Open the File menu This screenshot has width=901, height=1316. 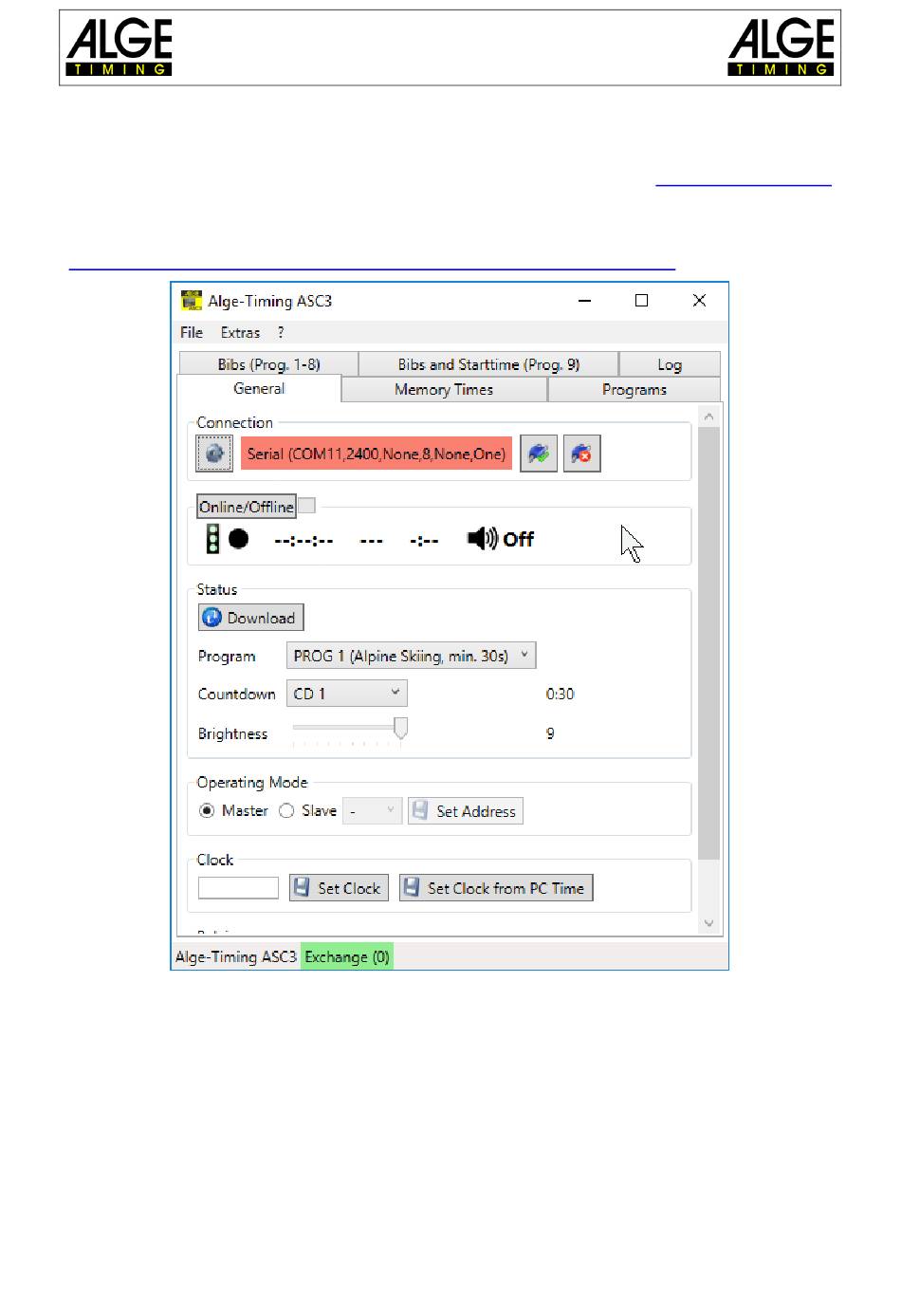click(x=192, y=332)
